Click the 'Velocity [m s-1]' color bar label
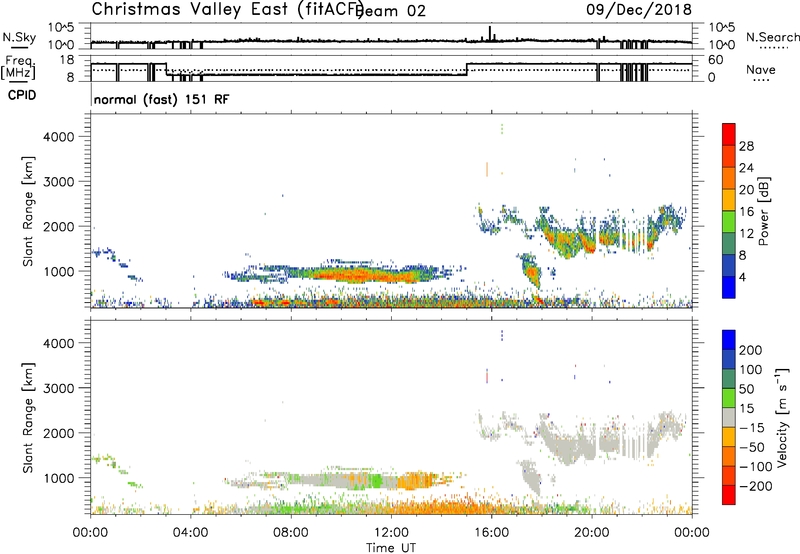 coord(782,417)
